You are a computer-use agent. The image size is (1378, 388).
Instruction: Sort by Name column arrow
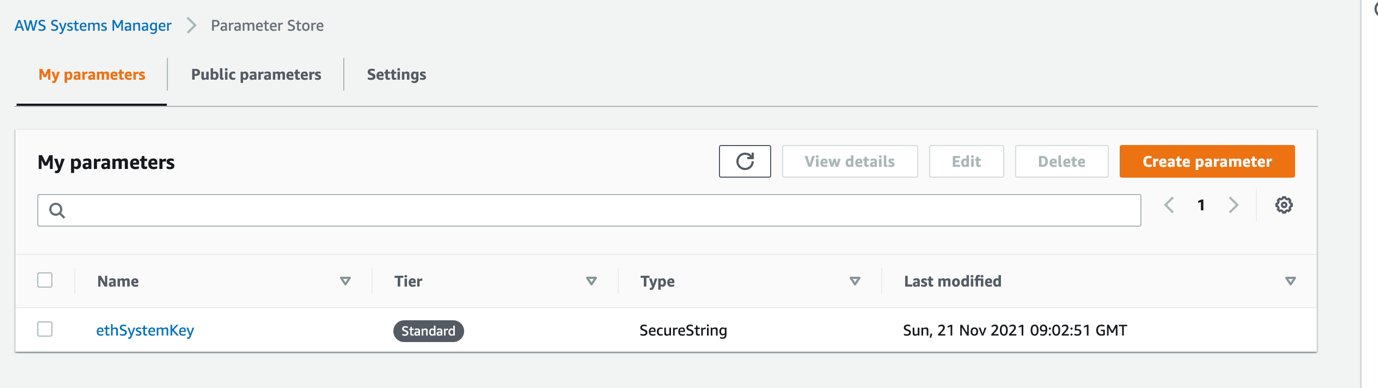[346, 282]
